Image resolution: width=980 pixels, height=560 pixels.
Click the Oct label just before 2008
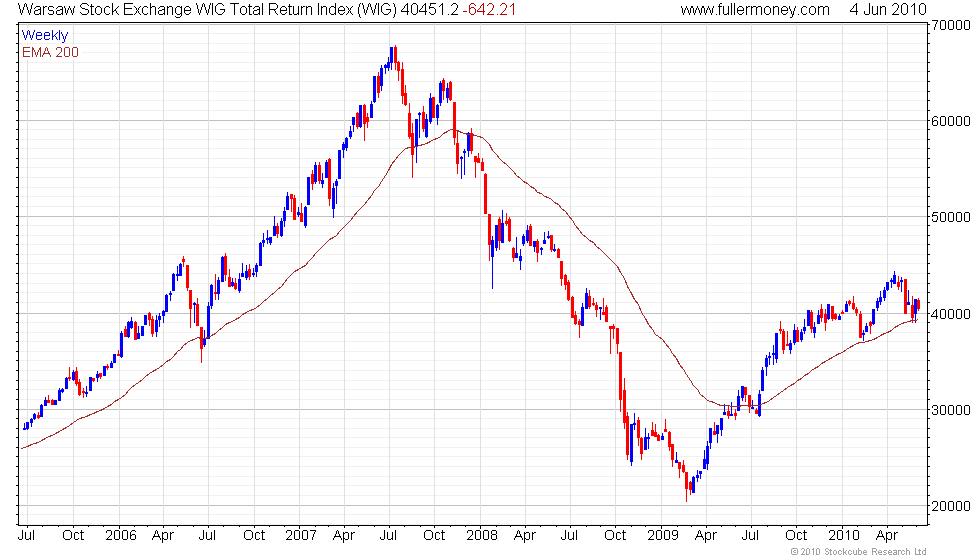click(x=434, y=536)
